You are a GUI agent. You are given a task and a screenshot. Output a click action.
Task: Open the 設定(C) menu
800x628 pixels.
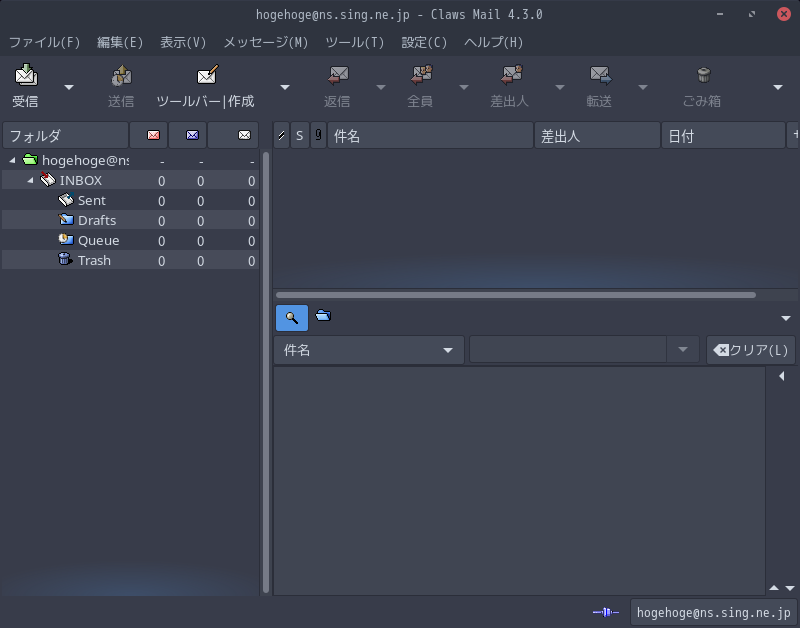point(424,42)
